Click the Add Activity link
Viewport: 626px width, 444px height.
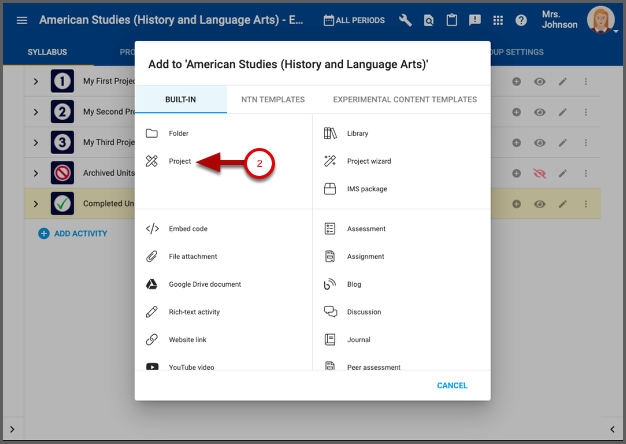(x=73, y=233)
